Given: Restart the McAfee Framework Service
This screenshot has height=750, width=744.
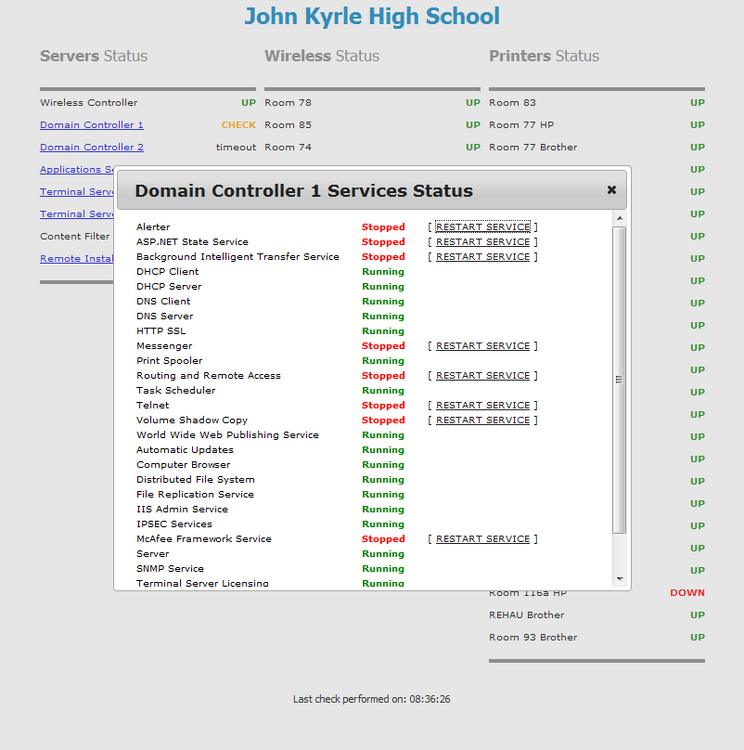Looking at the screenshot, I should point(483,538).
